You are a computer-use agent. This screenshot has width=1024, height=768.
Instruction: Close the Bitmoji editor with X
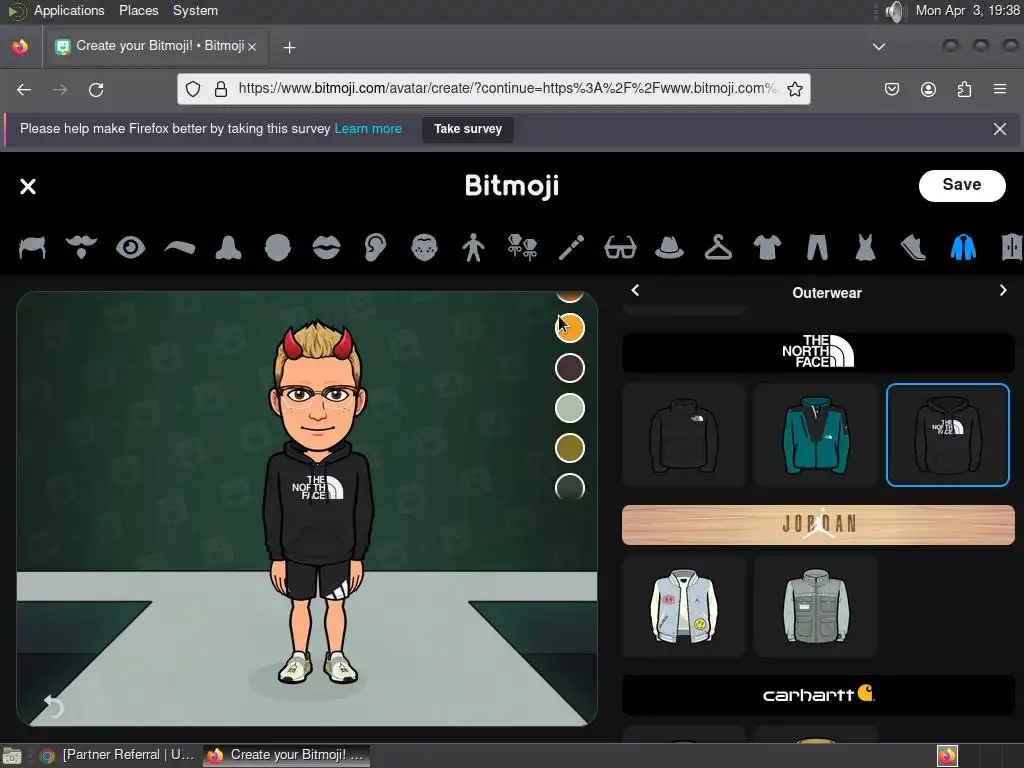[x=28, y=187]
